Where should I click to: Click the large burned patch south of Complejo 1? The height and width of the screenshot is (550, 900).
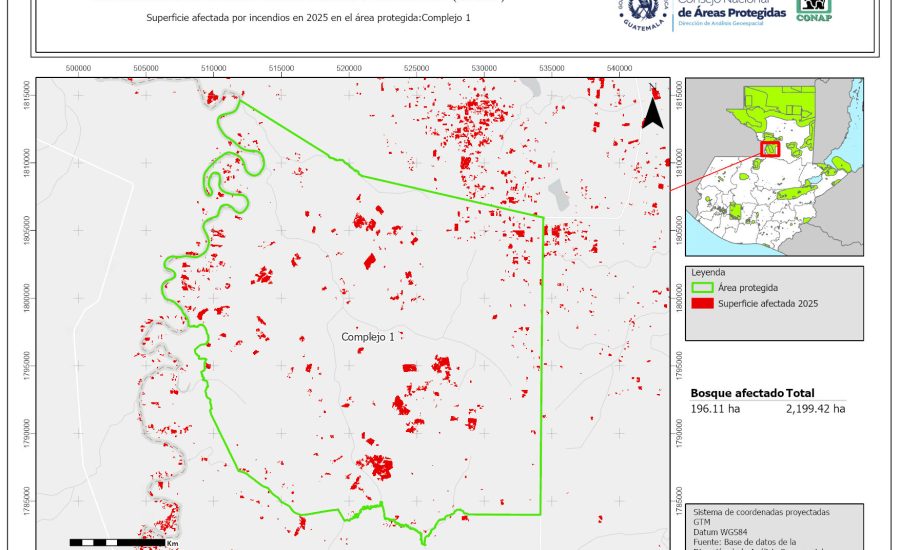coord(379,466)
